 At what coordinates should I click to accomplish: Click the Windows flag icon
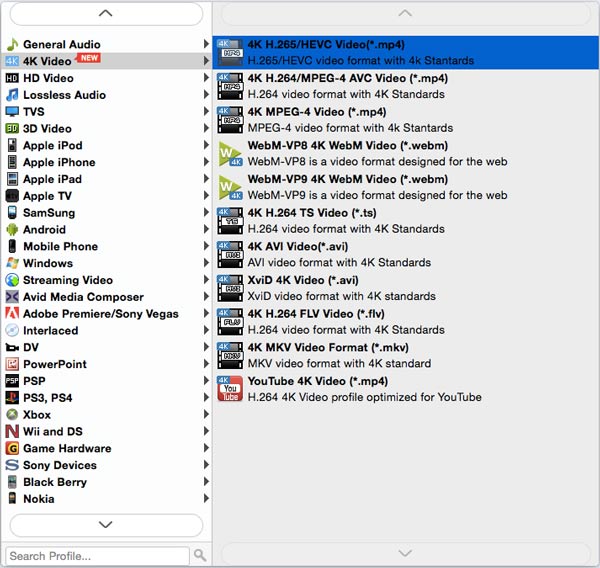(x=12, y=263)
